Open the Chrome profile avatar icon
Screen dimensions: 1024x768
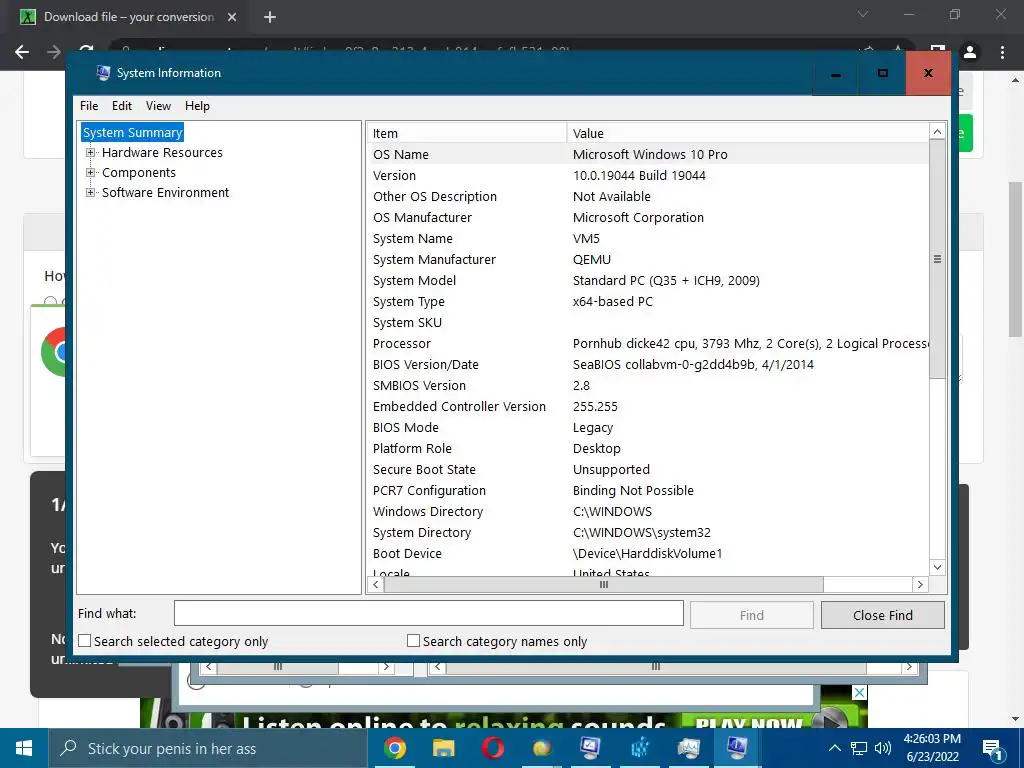pos(970,52)
